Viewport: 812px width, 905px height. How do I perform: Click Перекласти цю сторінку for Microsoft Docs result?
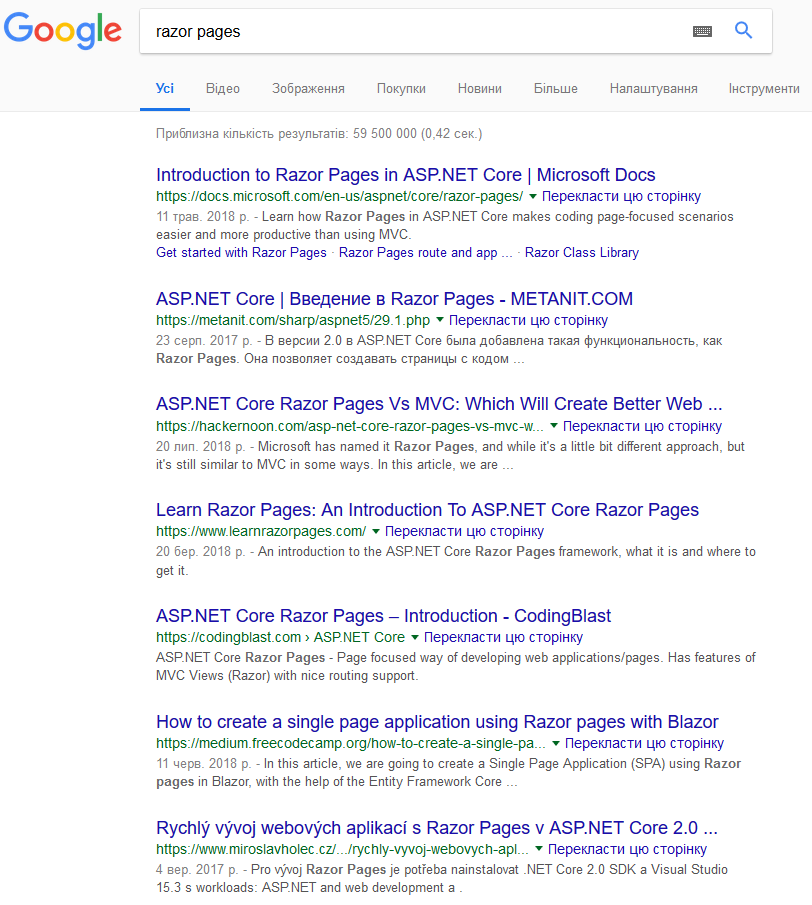pyautogui.click(x=621, y=196)
